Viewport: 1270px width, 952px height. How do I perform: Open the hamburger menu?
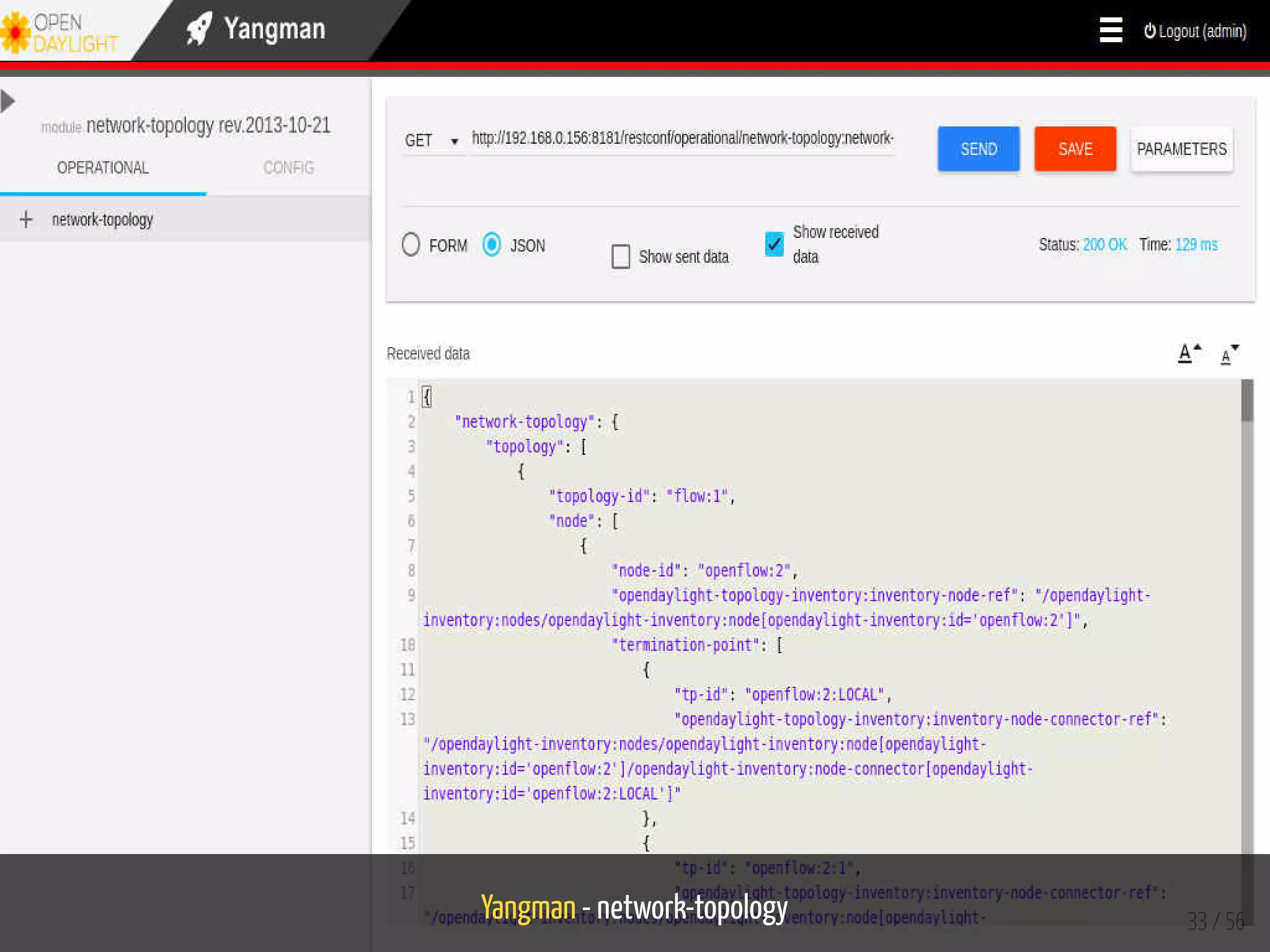click(x=1111, y=30)
